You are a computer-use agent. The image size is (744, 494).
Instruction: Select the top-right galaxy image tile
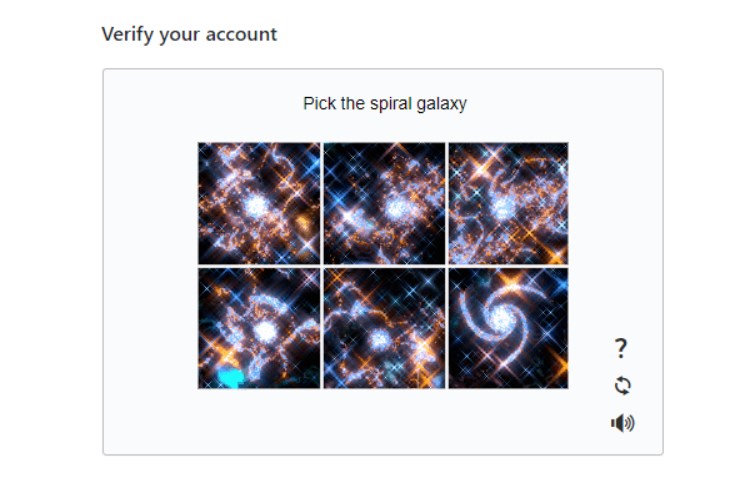(x=508, y=203)
